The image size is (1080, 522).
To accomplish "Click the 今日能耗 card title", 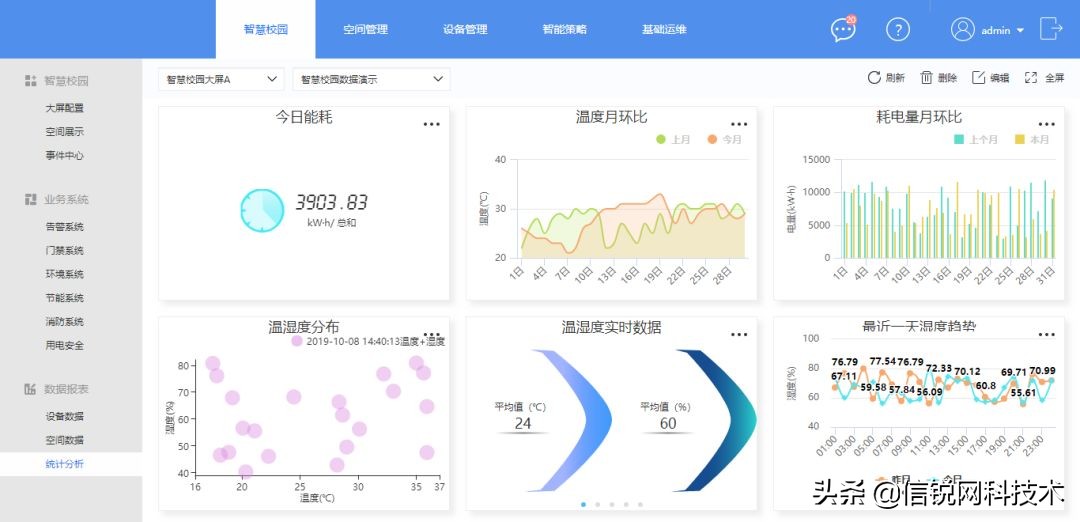I will click(304, 117).
